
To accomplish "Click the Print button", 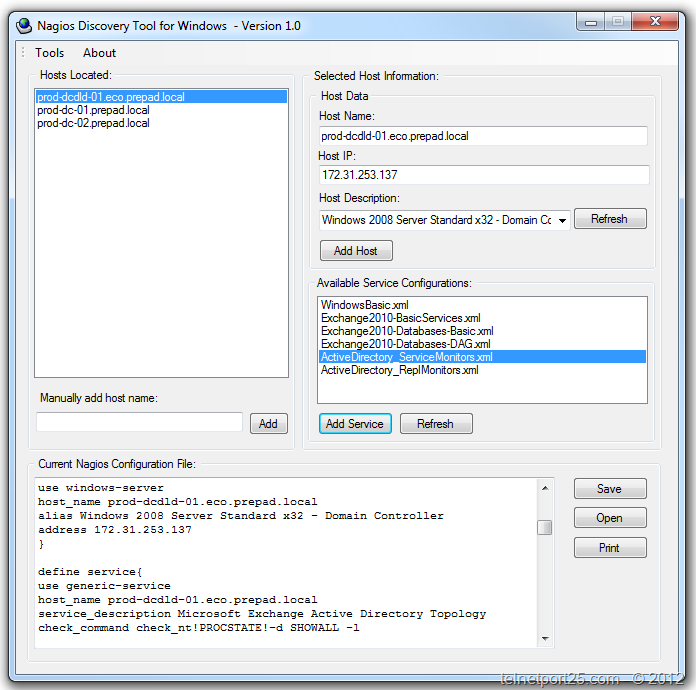I will (x=610, y=548).
